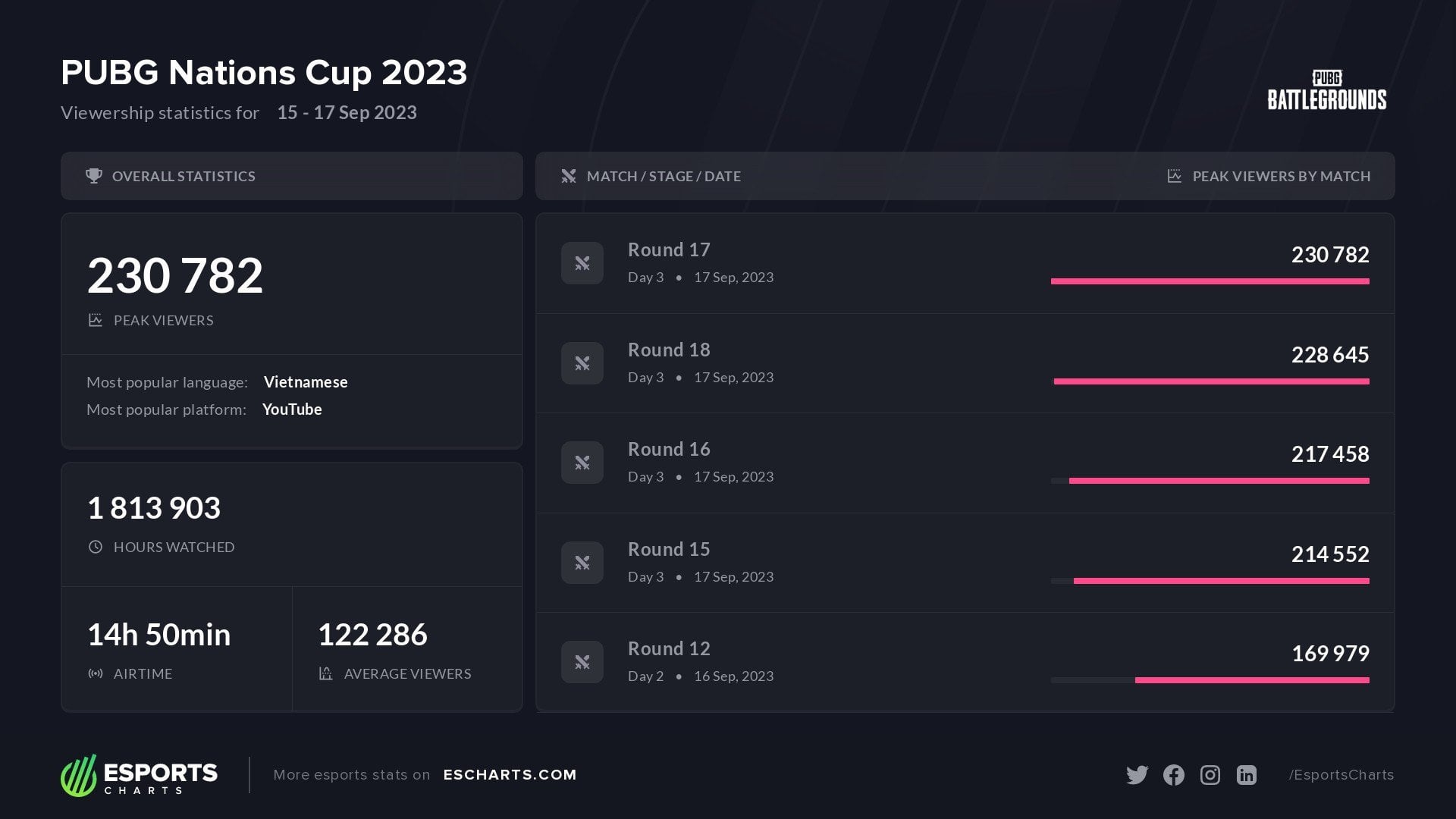Screen dimensions: 1456x819
Task: Click the Round 17 crossed-swords match icon
Action: (582, 263)
